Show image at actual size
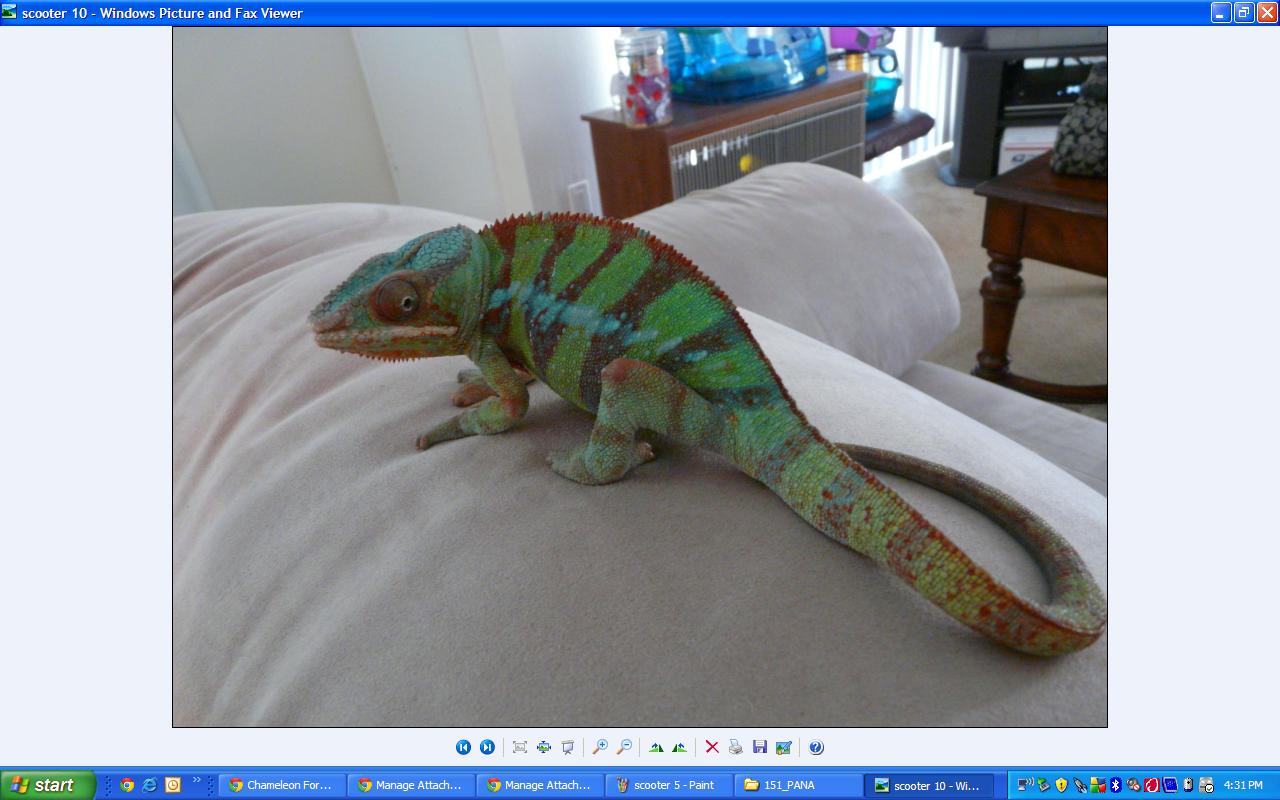 point(544,747)
